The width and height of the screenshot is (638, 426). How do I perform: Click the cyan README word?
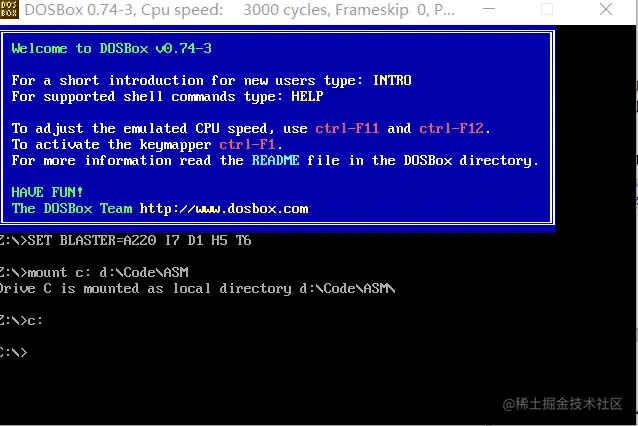pos(275,160)
